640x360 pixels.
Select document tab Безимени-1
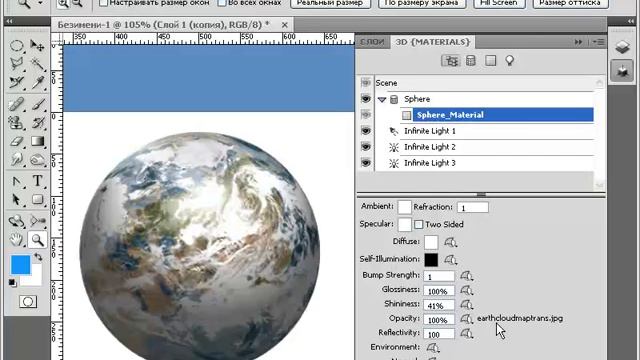(x=164, y=24)
